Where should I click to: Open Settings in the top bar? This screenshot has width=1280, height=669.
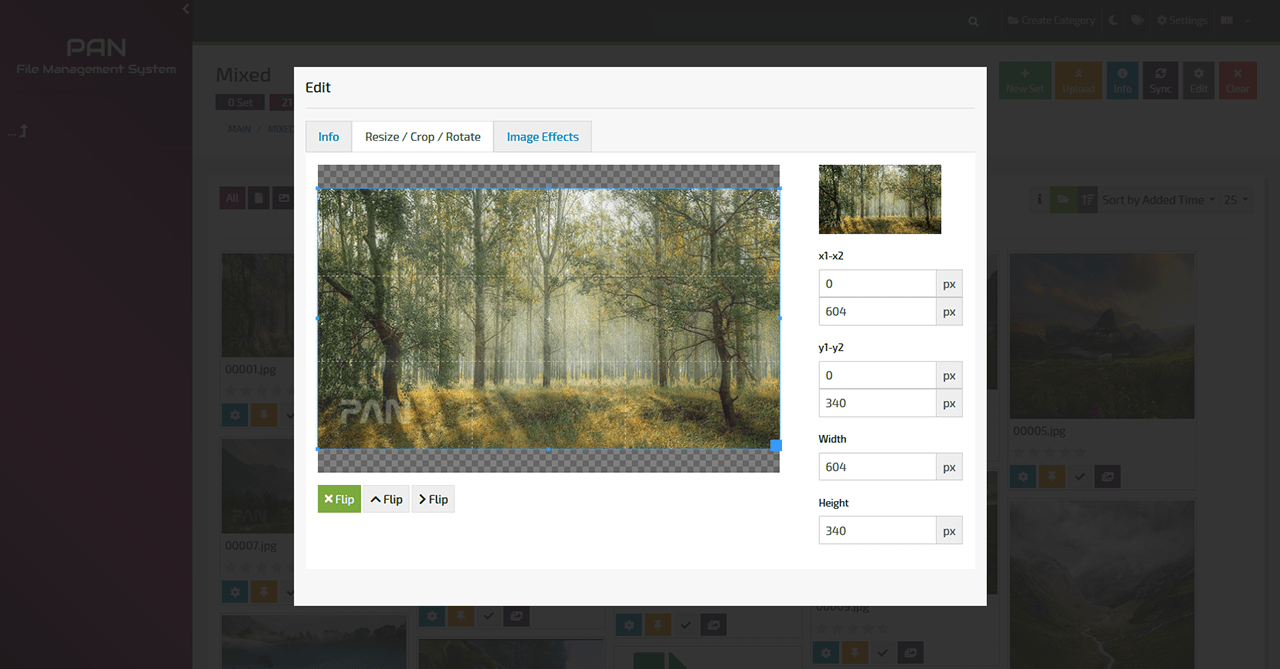pos(1182,21)
